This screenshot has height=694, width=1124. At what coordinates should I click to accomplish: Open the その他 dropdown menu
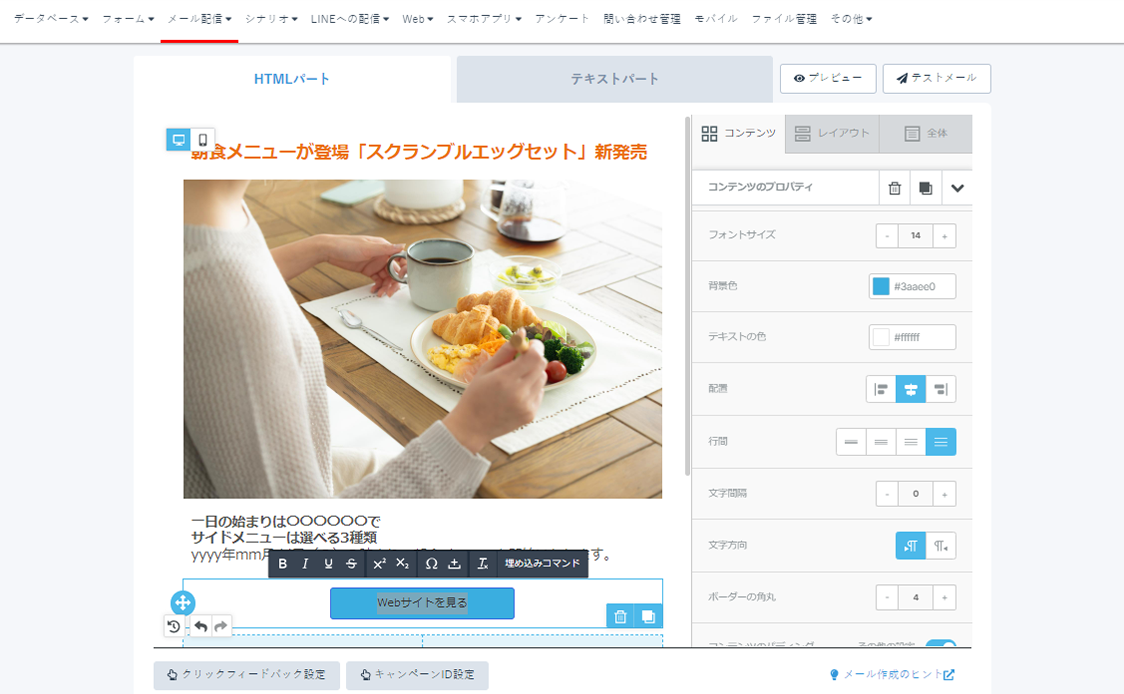[x=852, y=19]
